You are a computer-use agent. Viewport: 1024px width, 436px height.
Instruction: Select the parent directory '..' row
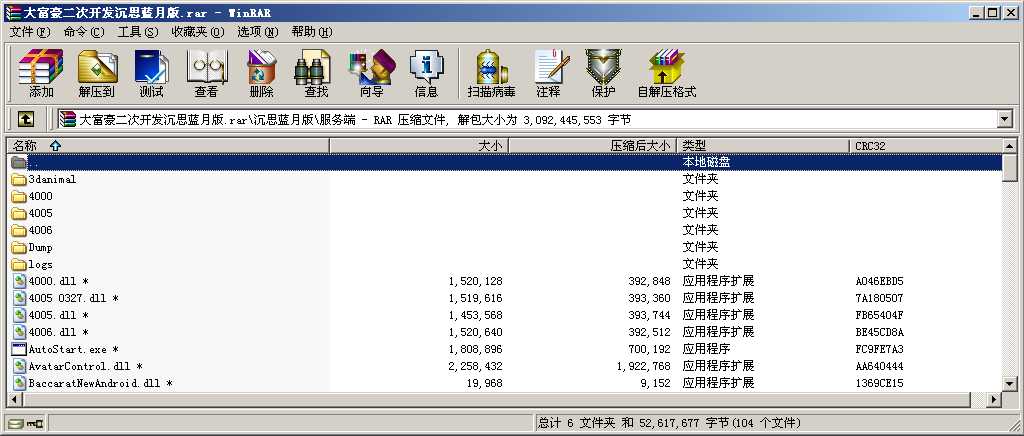pos(506,162)
